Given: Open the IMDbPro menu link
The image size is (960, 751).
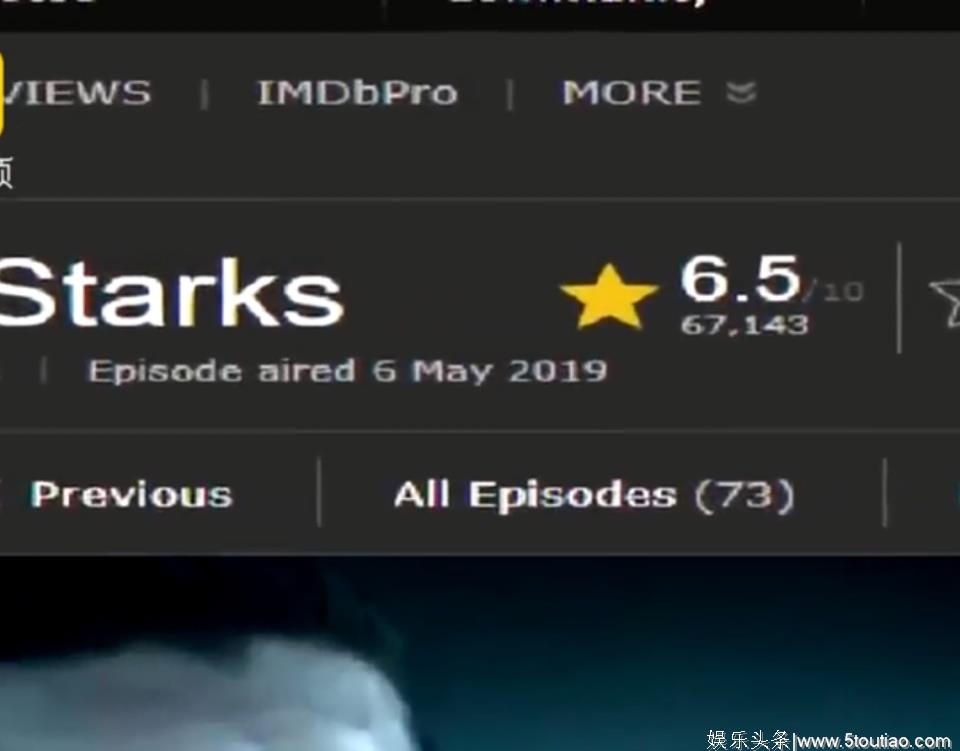Looking at the screenshot, I should pyautogui.click(x=358, y=93).
